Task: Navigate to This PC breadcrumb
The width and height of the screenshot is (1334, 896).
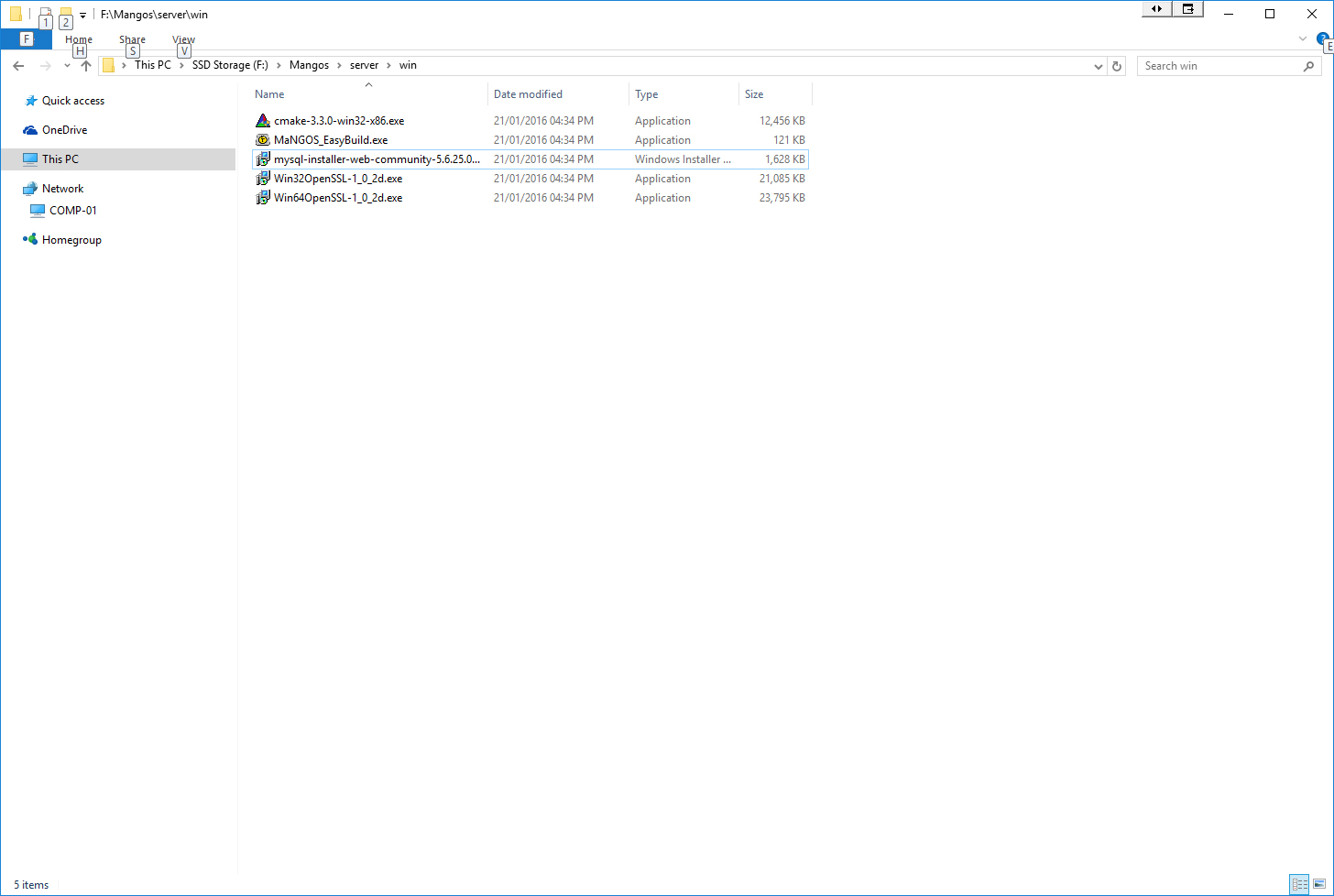Action: point(152,66)
